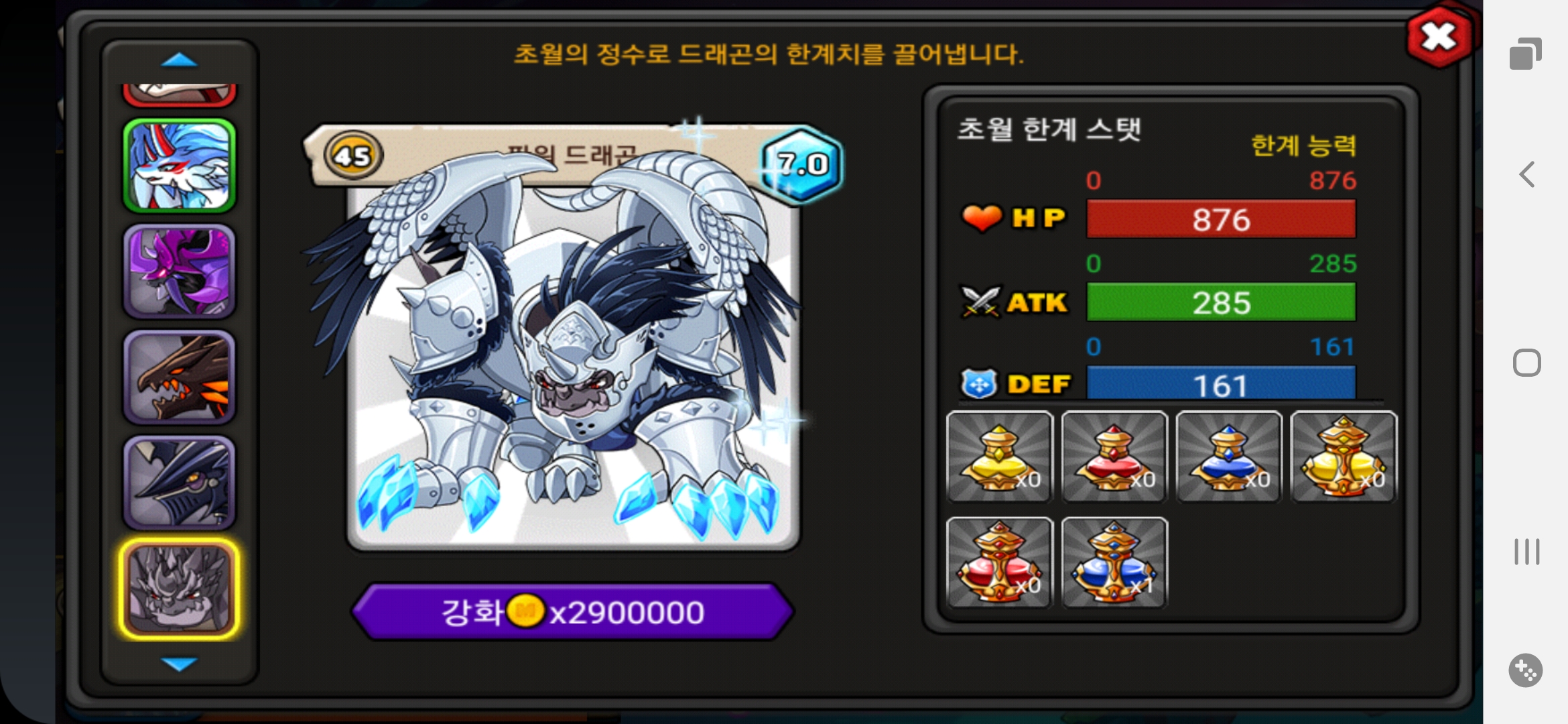Select the large blue essence potion x1
This screenshot has width=1568, height=724.
click(1114, 562)
